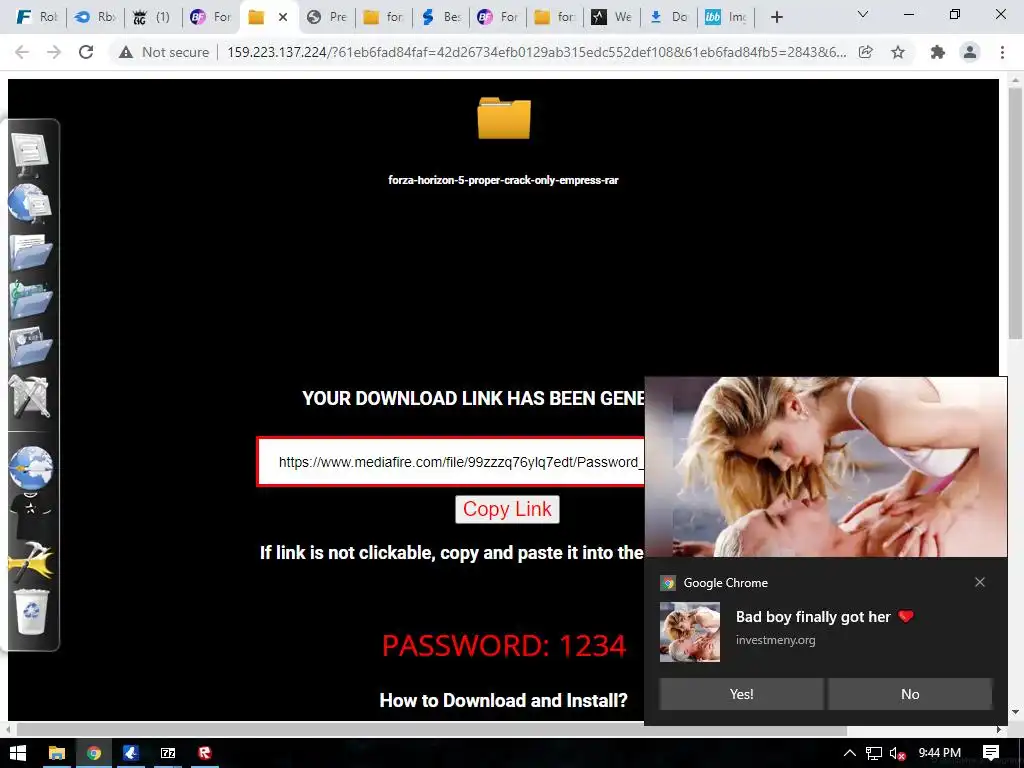
Task: Open the Chrome profile avatar
Action: click(970, 52)
